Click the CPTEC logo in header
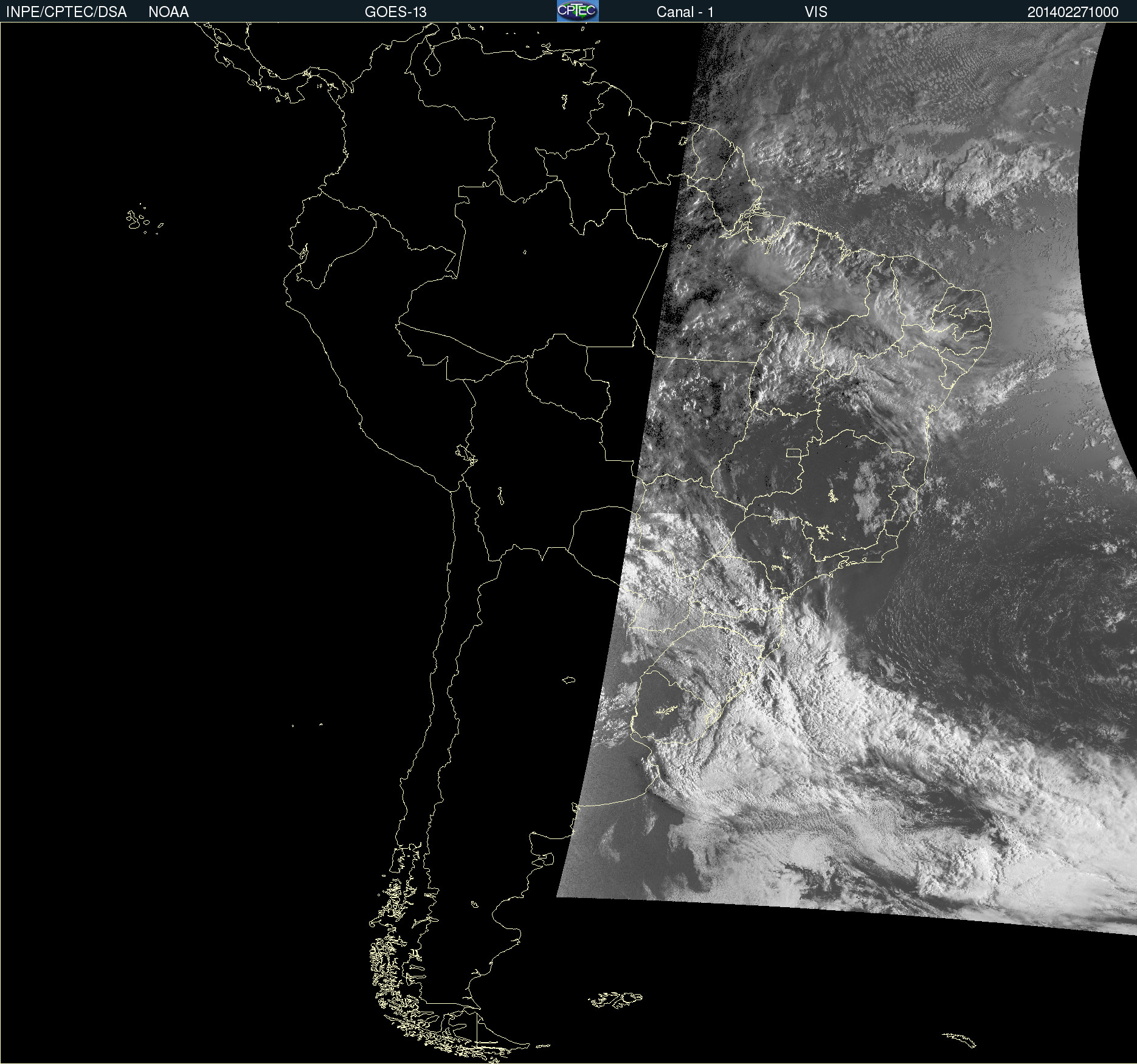1137x1064 pixels. (578, 11)
